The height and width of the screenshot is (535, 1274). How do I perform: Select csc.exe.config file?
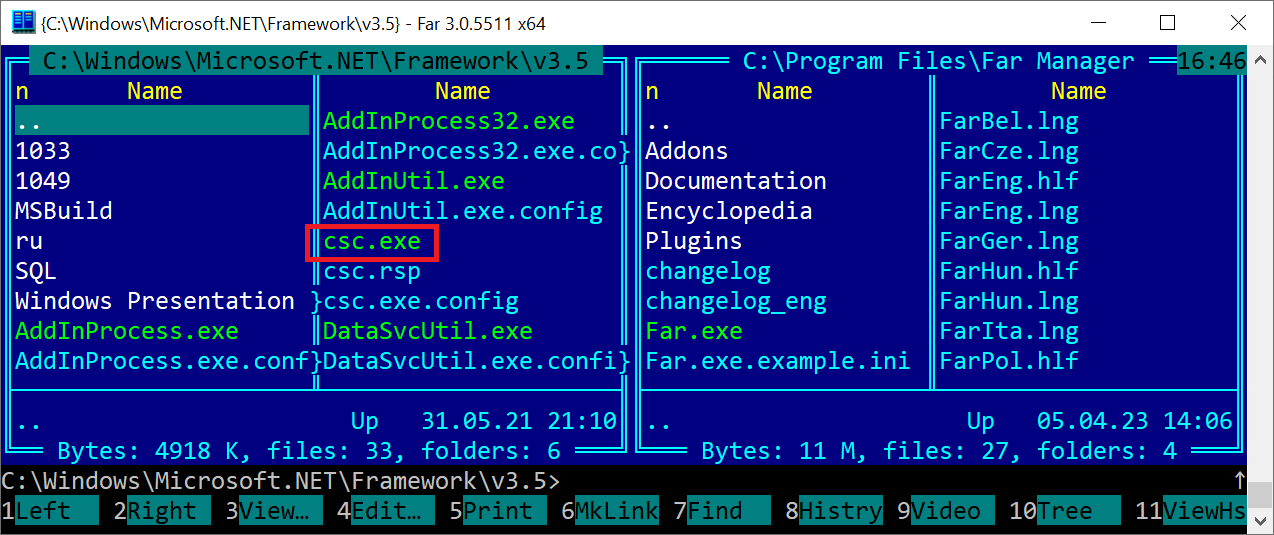(x=421, y=301)
